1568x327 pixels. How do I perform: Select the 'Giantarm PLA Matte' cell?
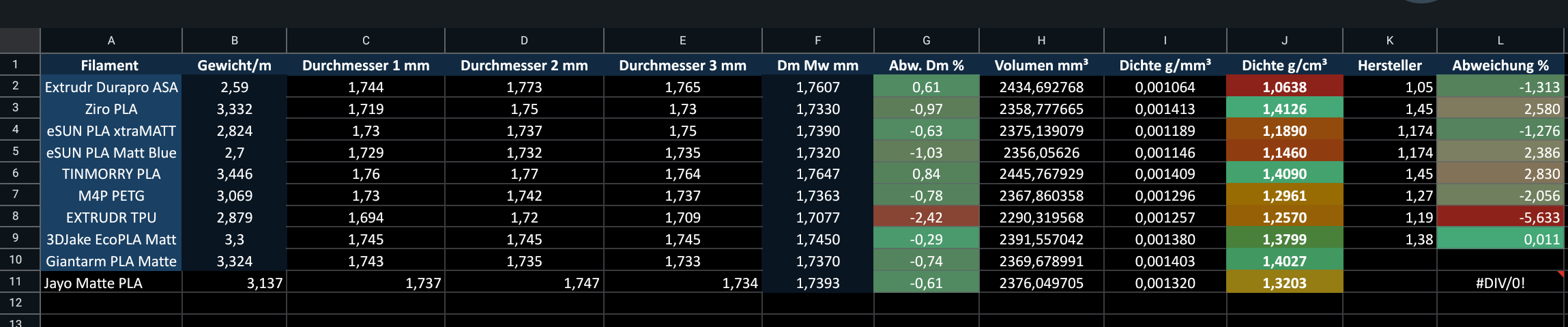pos(111,261)
